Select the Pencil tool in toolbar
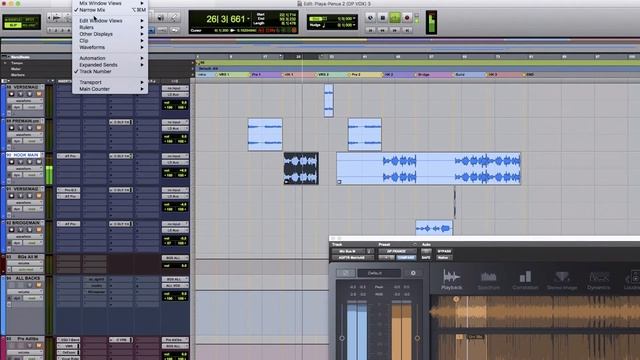Screen dimensions: 640x360 pyautogui.click(x=173, y=18)
